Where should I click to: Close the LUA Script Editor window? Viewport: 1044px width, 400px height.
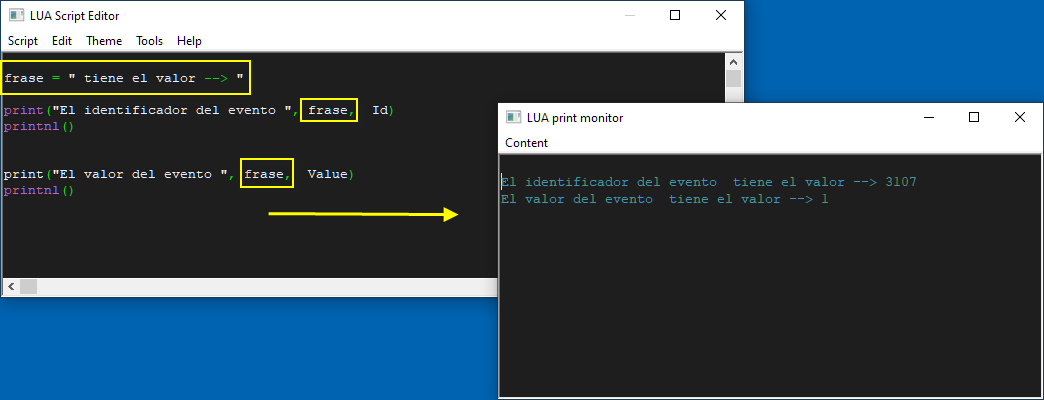coord(720,15)
